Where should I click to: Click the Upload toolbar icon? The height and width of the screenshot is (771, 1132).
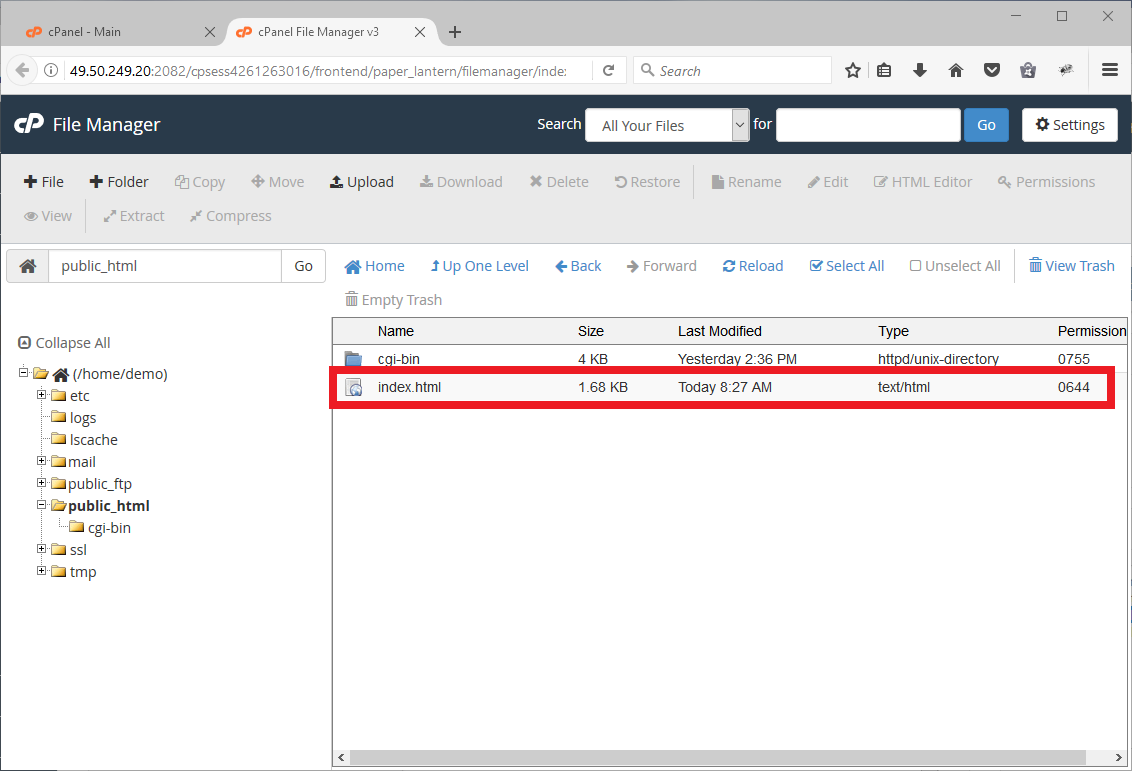pos(361,182)
